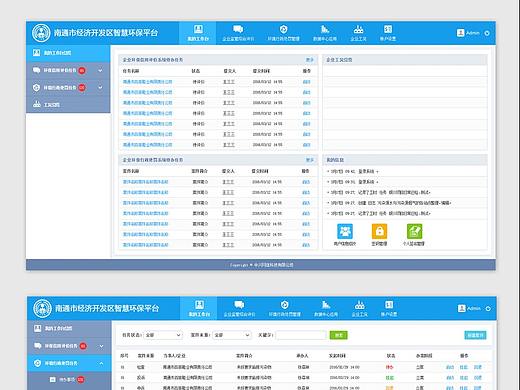Click the cyan button at the filter bar's end, bottom page
This screenshot has height=390, width=520.
475,335
